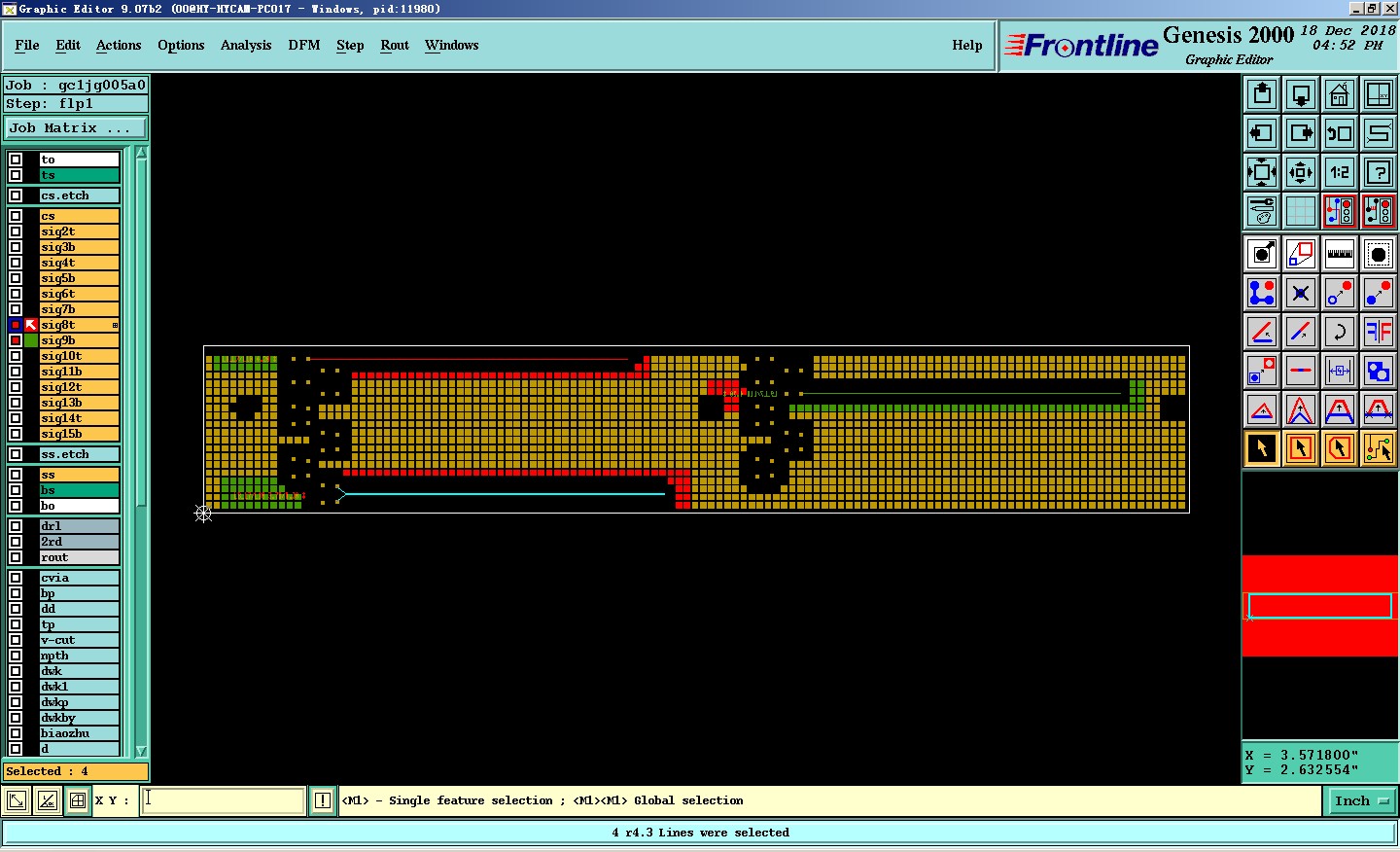Image resolution: width=1400 pixels, height=852 pixels.
Task: Click the rotate feature tool icon
Action: click(1339, 332)
